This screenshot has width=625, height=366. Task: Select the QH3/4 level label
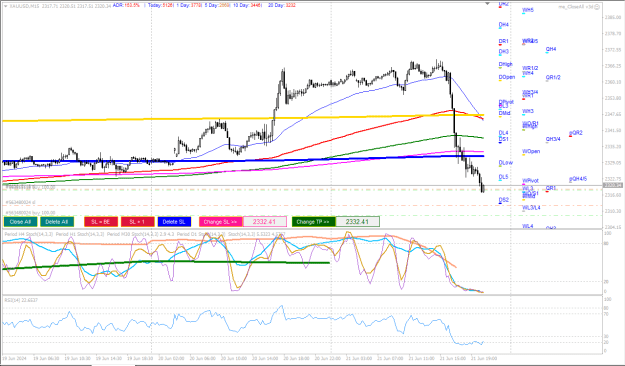(553, 139)
